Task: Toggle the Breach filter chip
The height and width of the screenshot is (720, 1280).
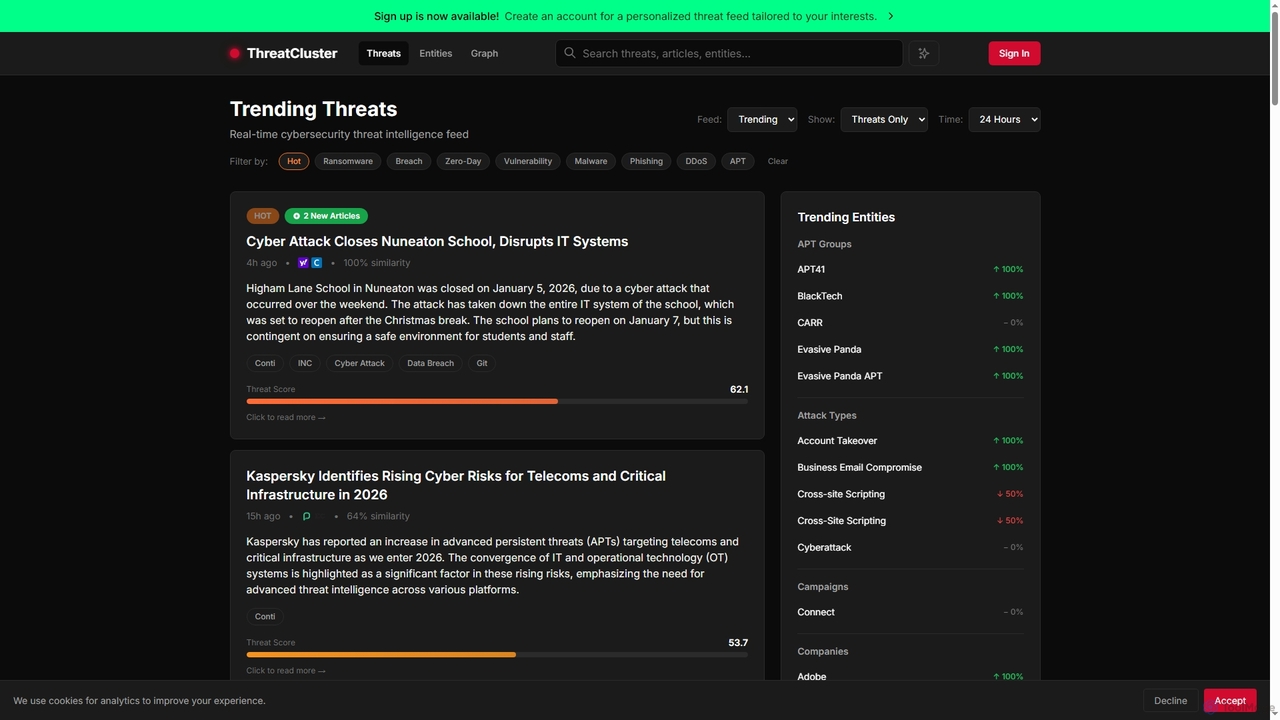Action: (x=409, y=161)
